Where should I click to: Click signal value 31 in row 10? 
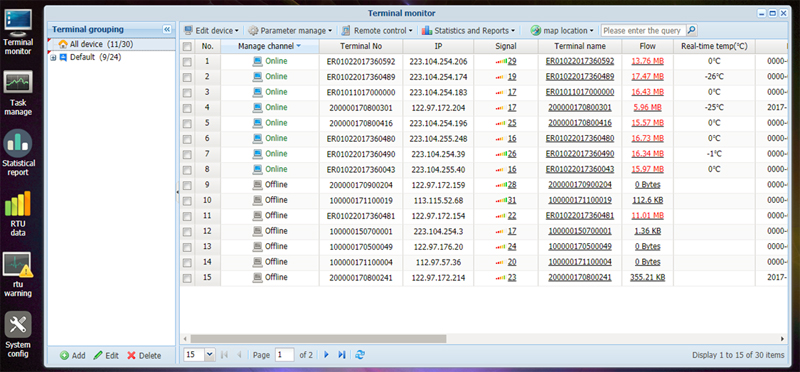click(512, 200)
